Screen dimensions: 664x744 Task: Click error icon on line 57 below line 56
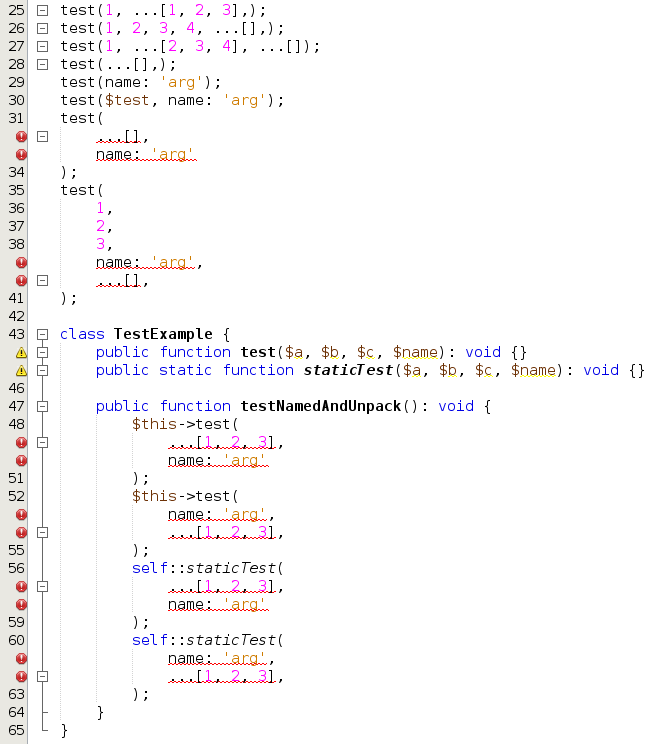click(x=21, y=587)
